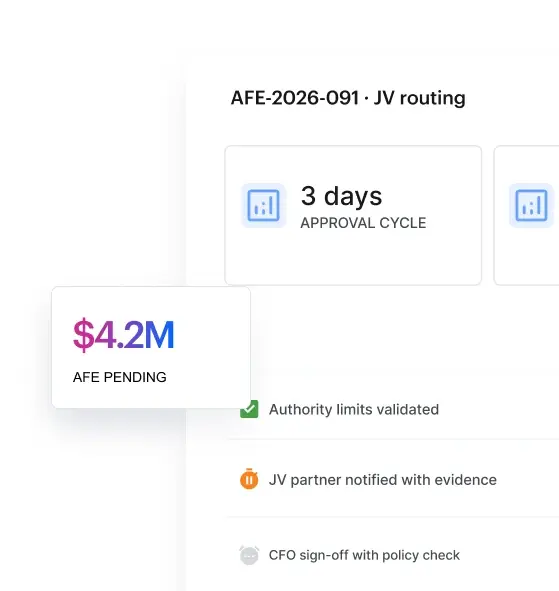
Task: Click the green checkmark for Authority limits validated
Action: coord(249,409)
